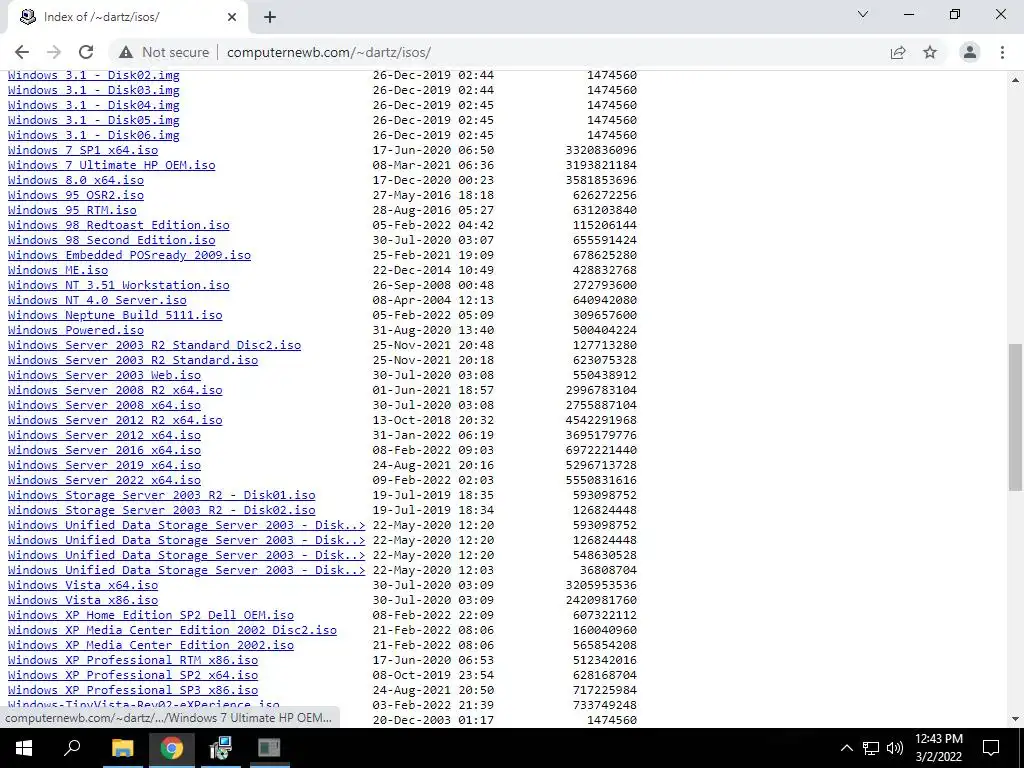Viewport: 1024px width, 768px height.
Task: Open Windows NT 4.0 Server.iso
Action: tap(97, 300)
